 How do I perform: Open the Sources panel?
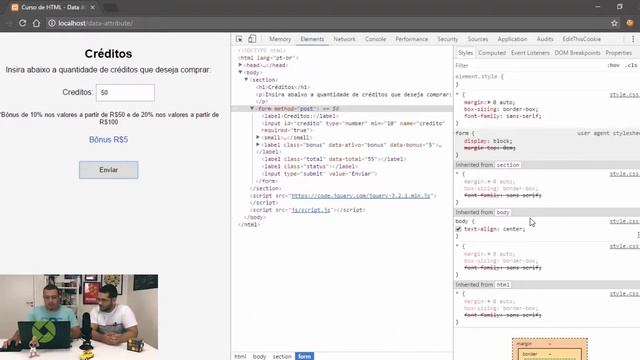point(478,39)
